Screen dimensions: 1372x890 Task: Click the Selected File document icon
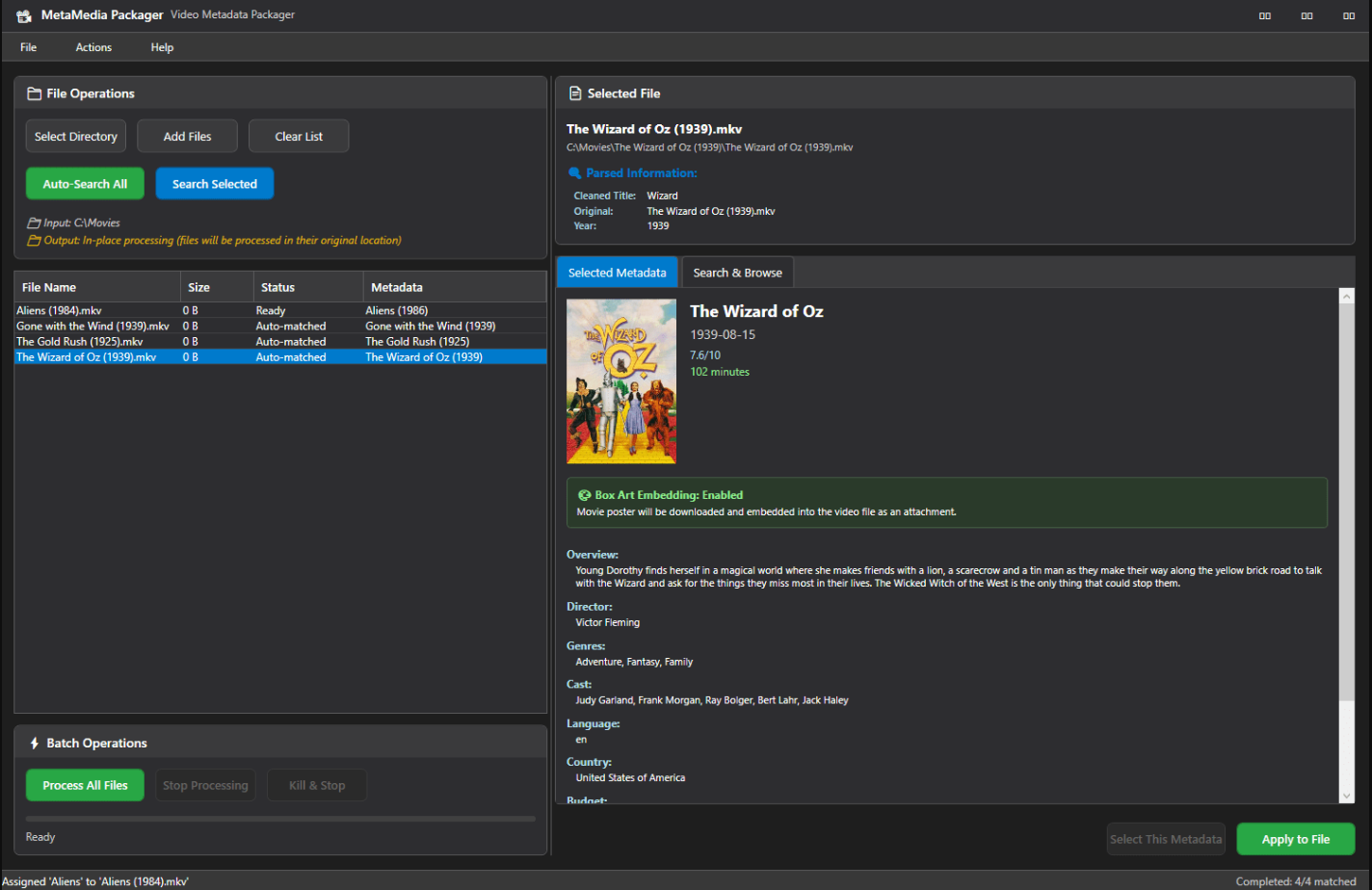[x=575, y=93]
